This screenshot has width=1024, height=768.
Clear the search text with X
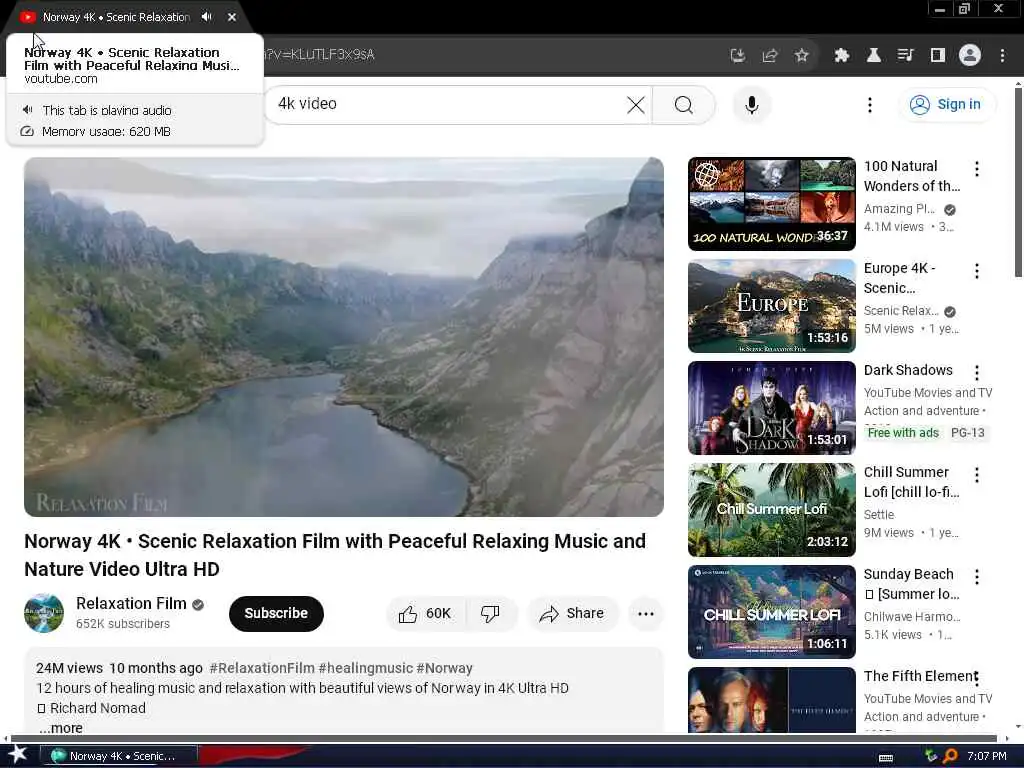(635, 104)
